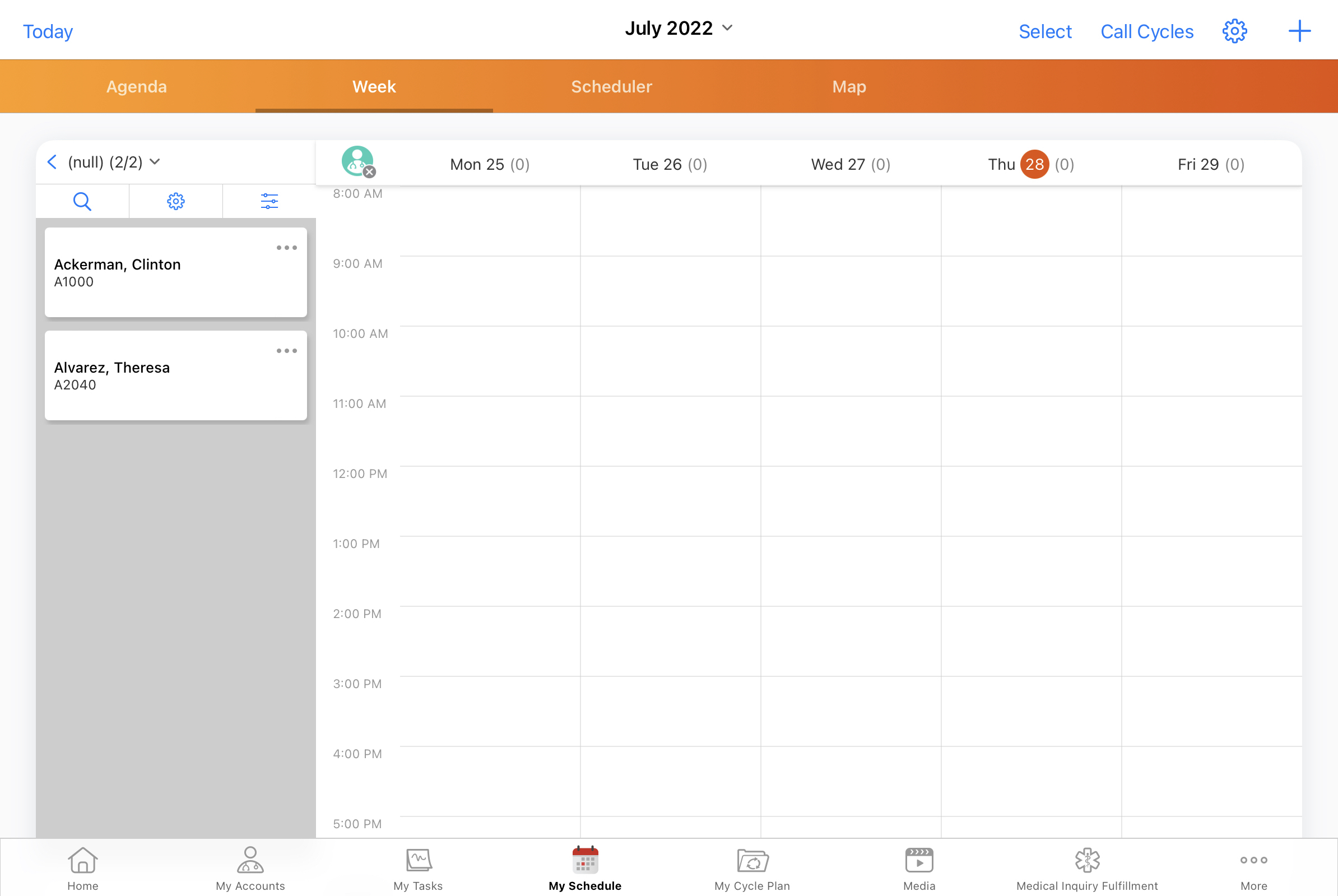Open schedule settings gear in top bar
Image resolution: width=1338 pixels, height=896 pixels.
pos(1234,31)
